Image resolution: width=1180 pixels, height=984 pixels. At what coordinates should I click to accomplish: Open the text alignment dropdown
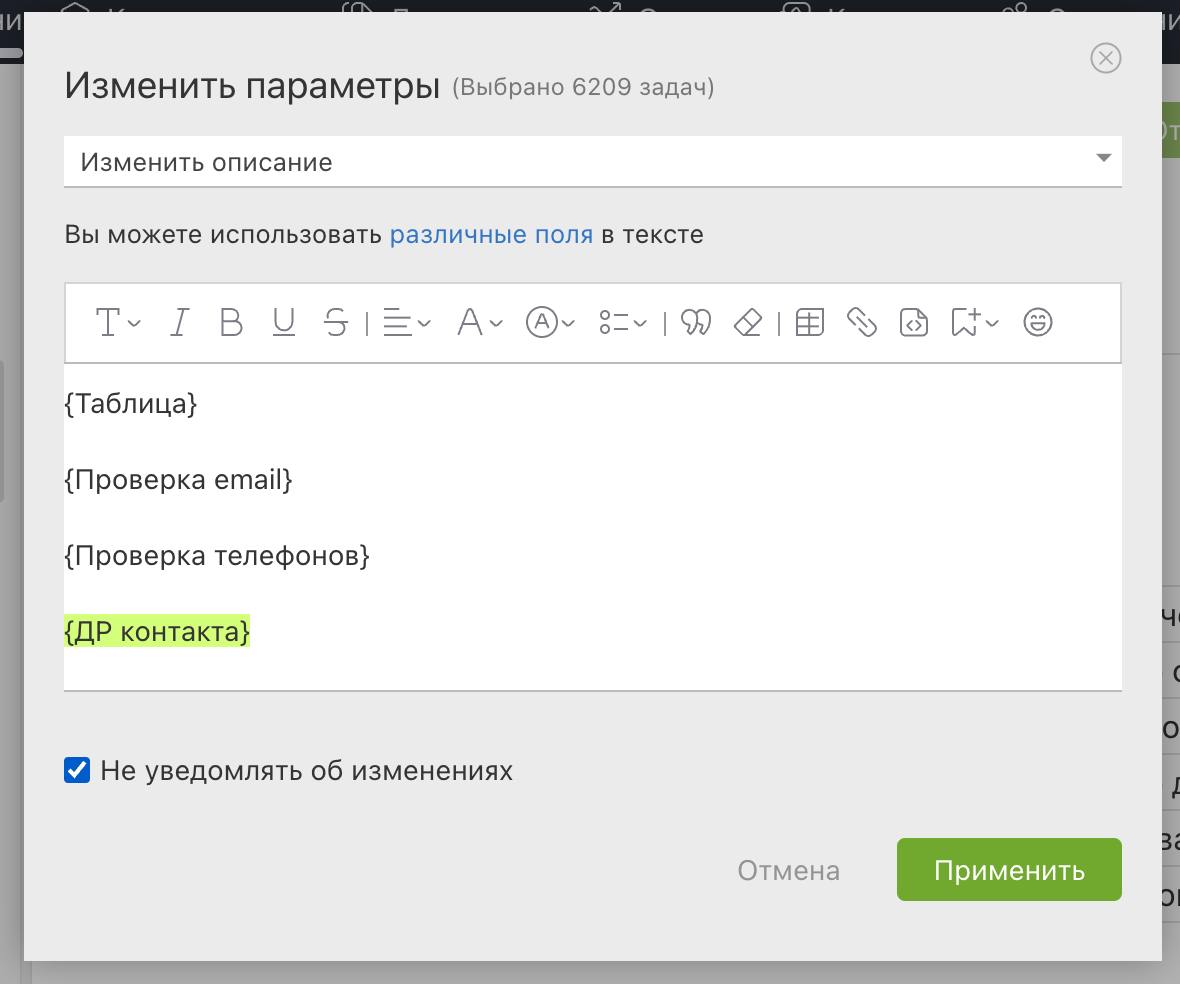407,323
